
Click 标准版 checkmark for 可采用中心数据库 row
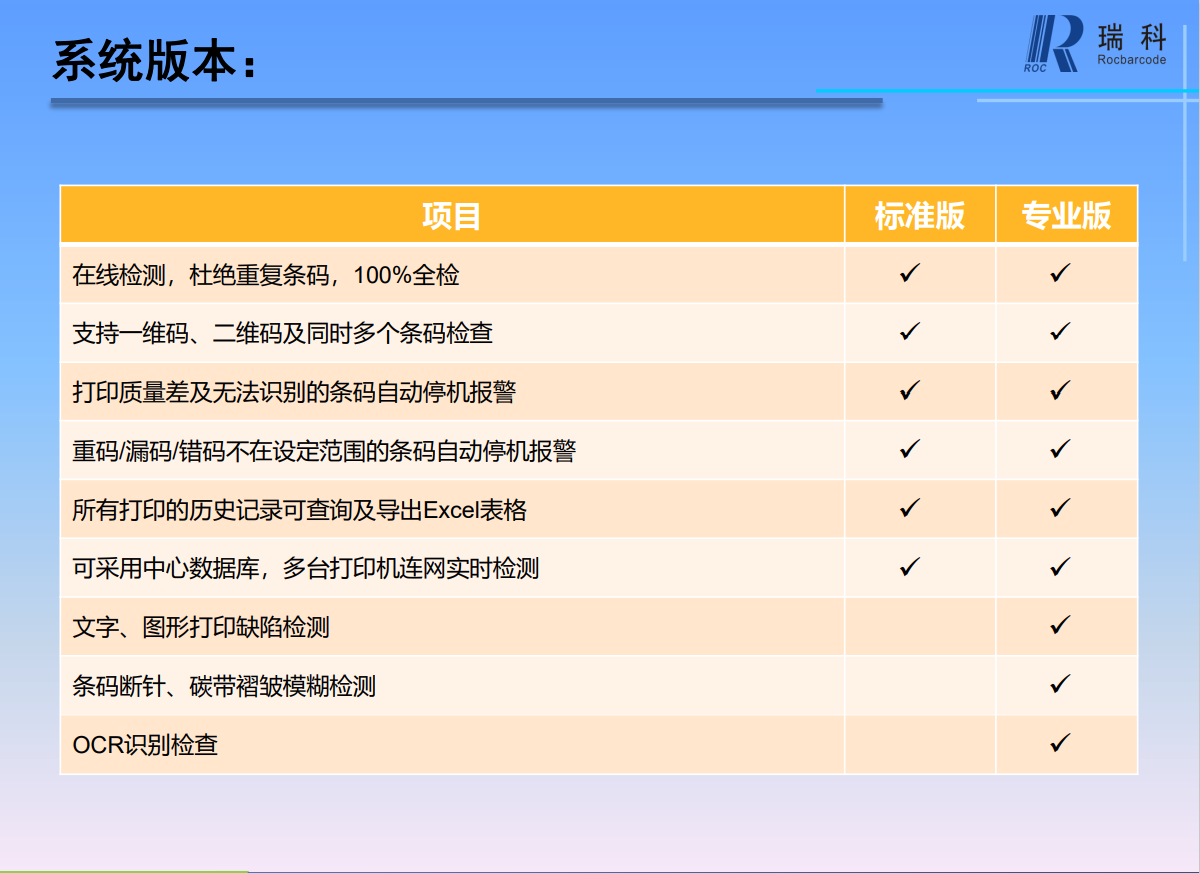coord(909,567)
